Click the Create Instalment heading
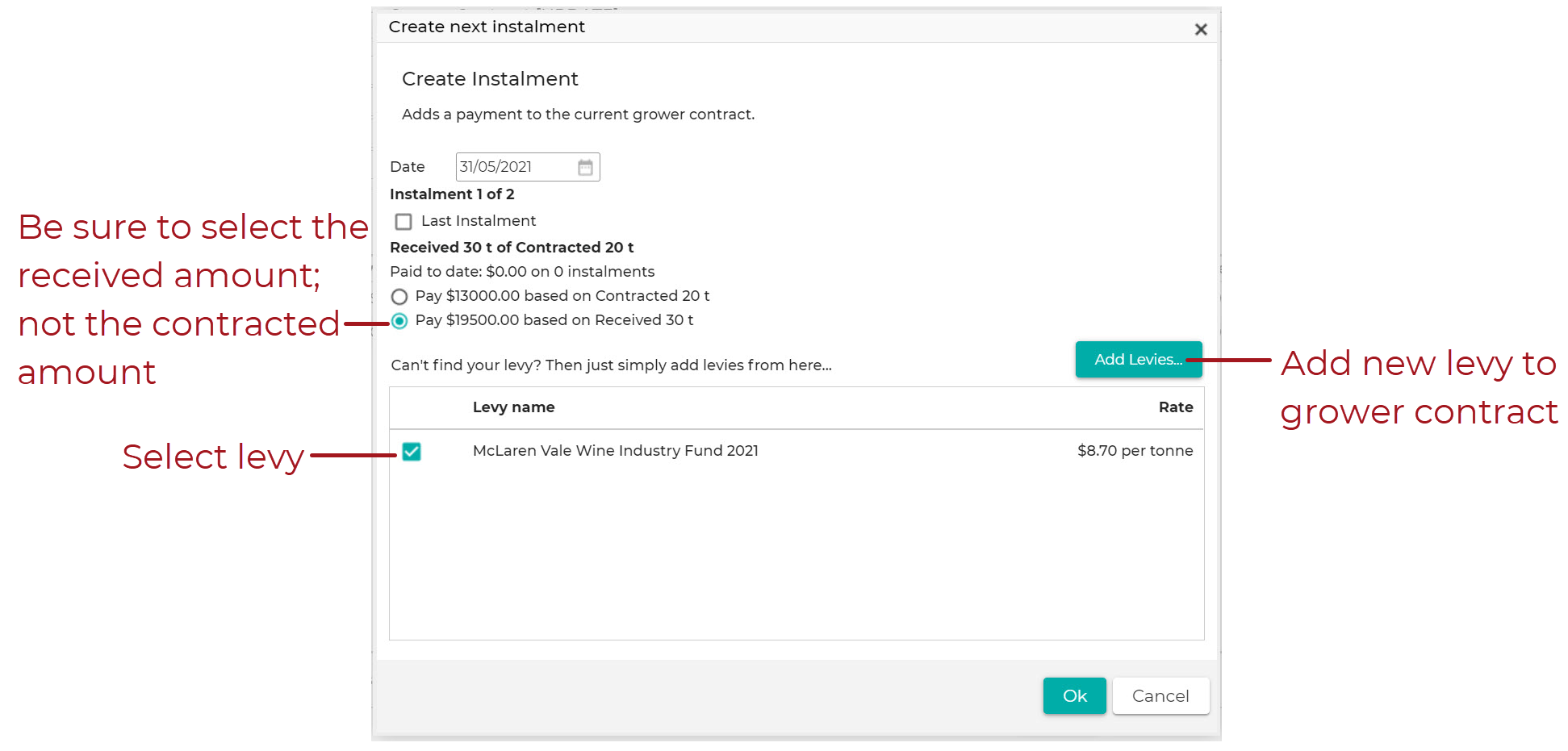The height and width of the screenshot is (751, 1568). tap(490, 79)
